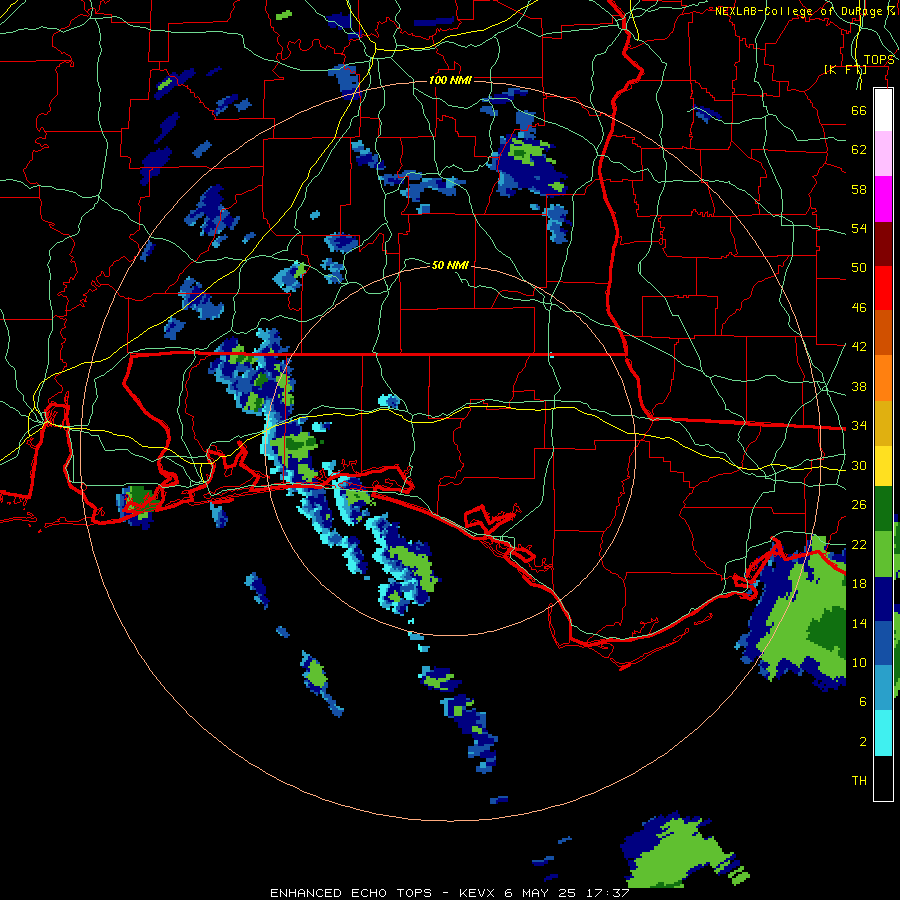Click the "66" legend value
The width and height of the screenshot is (900, 900).
pyautogui.click(x=859, y=110)
